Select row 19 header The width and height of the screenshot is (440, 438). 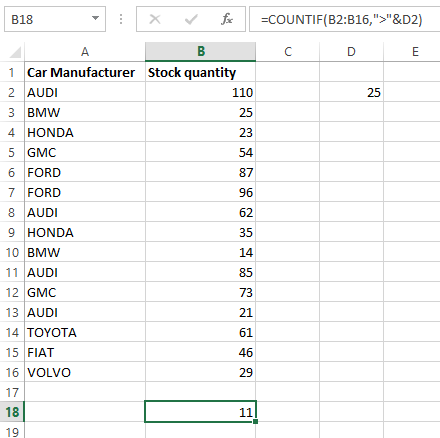[x=12, y=431]
